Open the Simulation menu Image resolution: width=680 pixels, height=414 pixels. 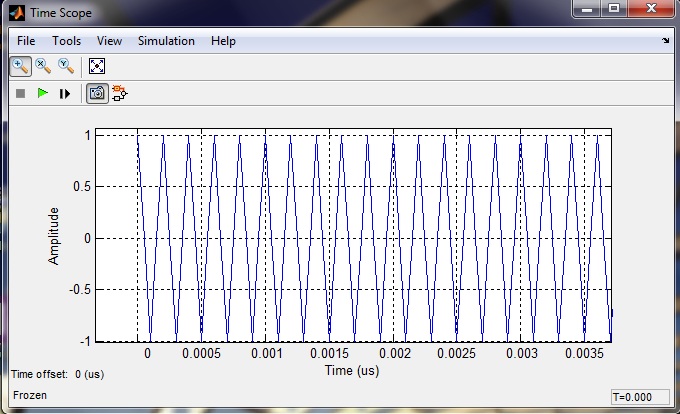166,41
